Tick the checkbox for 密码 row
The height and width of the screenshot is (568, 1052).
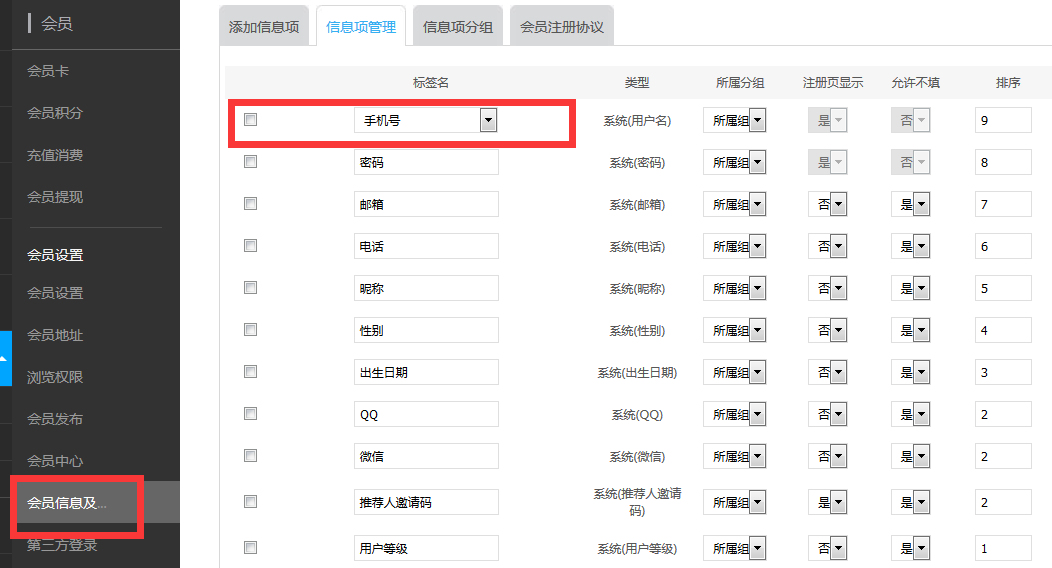pyautogui.click(x=250, y=162)
